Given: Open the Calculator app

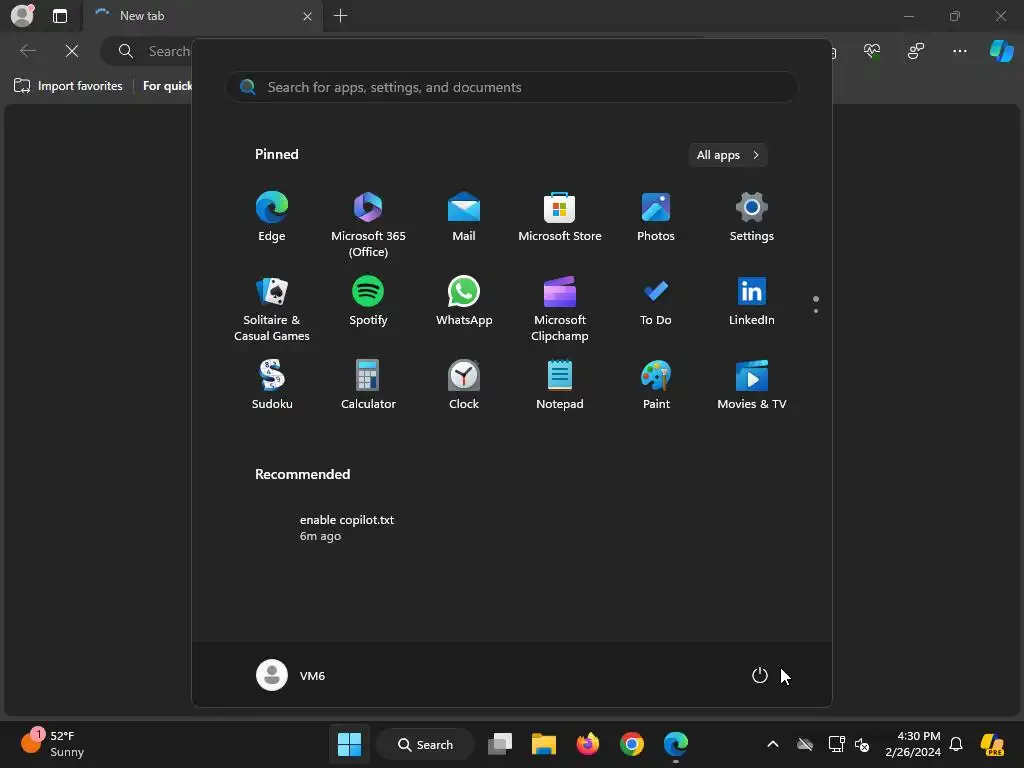Looking at the screenshot, I should 368,385.
